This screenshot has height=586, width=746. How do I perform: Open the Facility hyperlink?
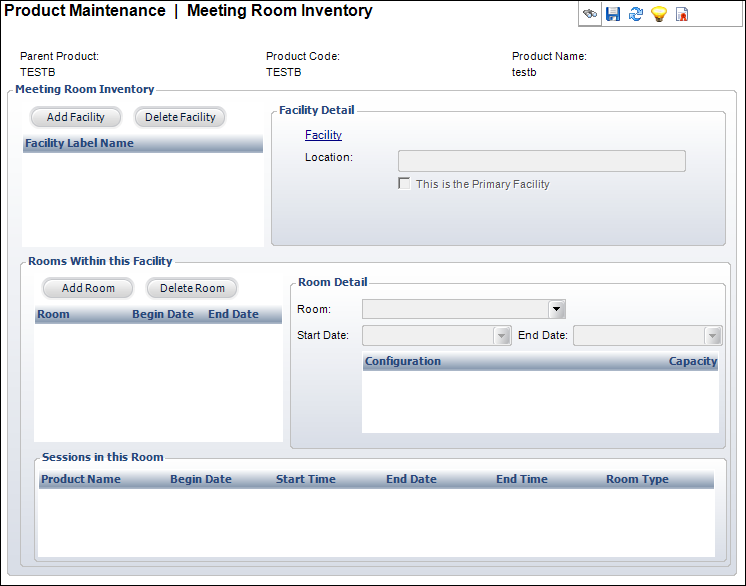coord(324,135)
